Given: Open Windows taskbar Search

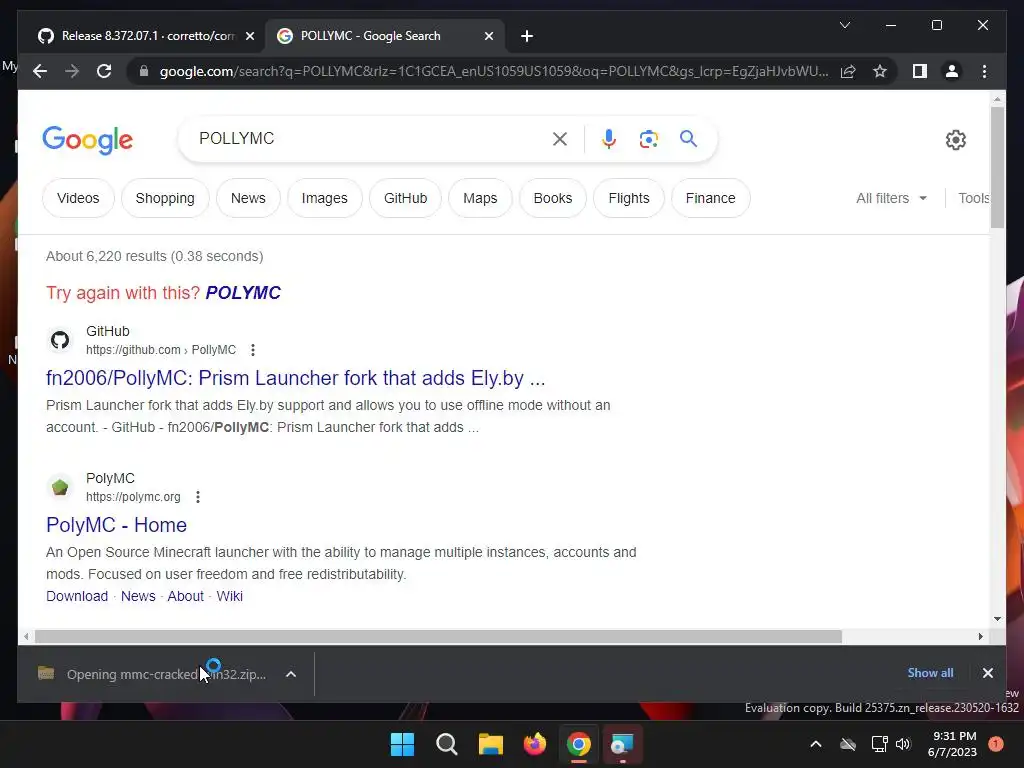Looking at the screenshot, I should coord(447,744).
